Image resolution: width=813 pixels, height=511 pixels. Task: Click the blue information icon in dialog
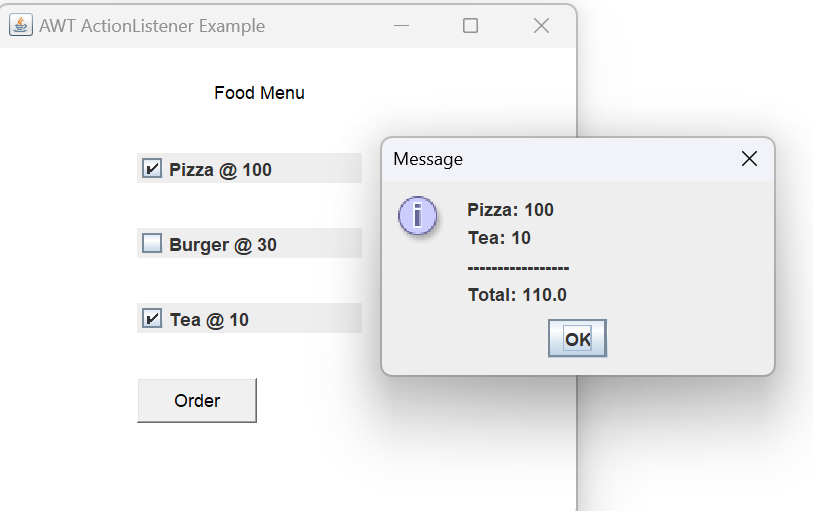(417, 216)
